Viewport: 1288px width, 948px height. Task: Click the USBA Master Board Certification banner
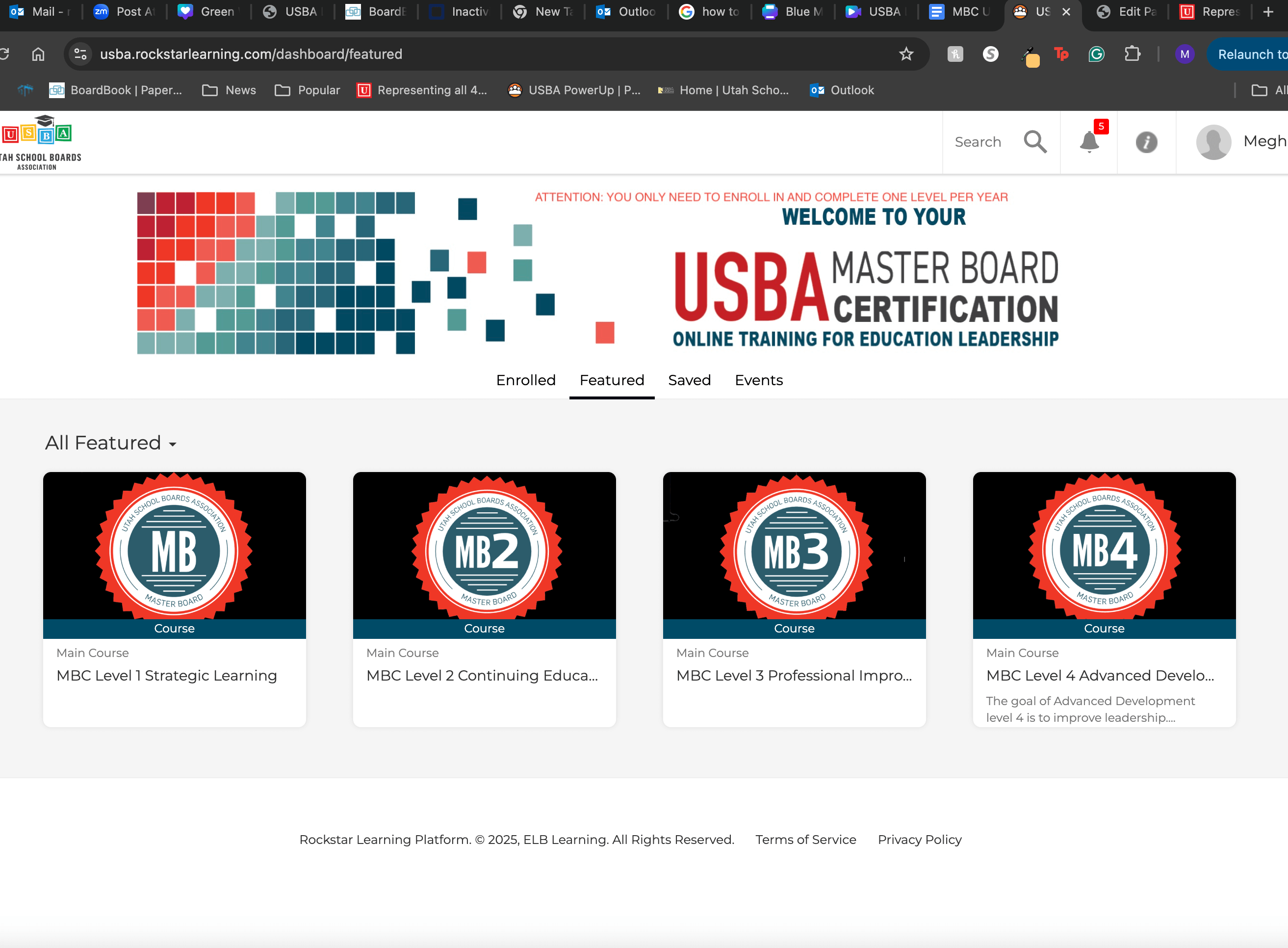click(x=597, y=272)
